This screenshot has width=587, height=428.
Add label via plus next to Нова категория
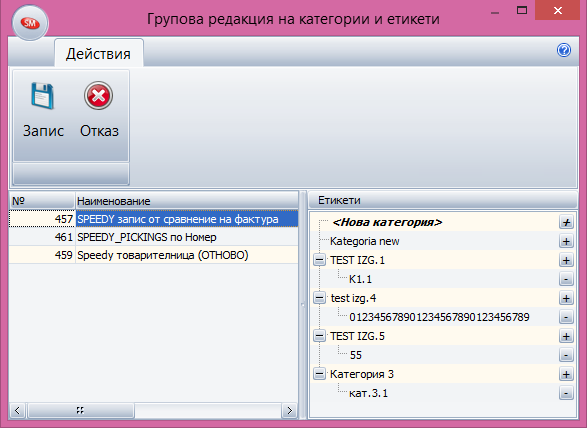click(566, 222)
